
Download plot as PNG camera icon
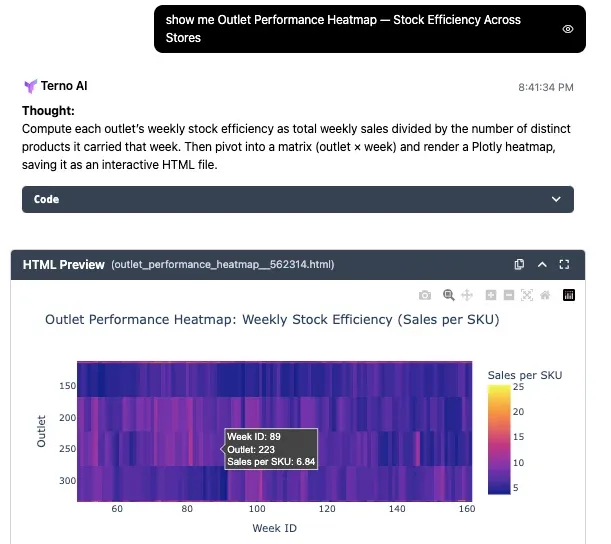[425, 295]
